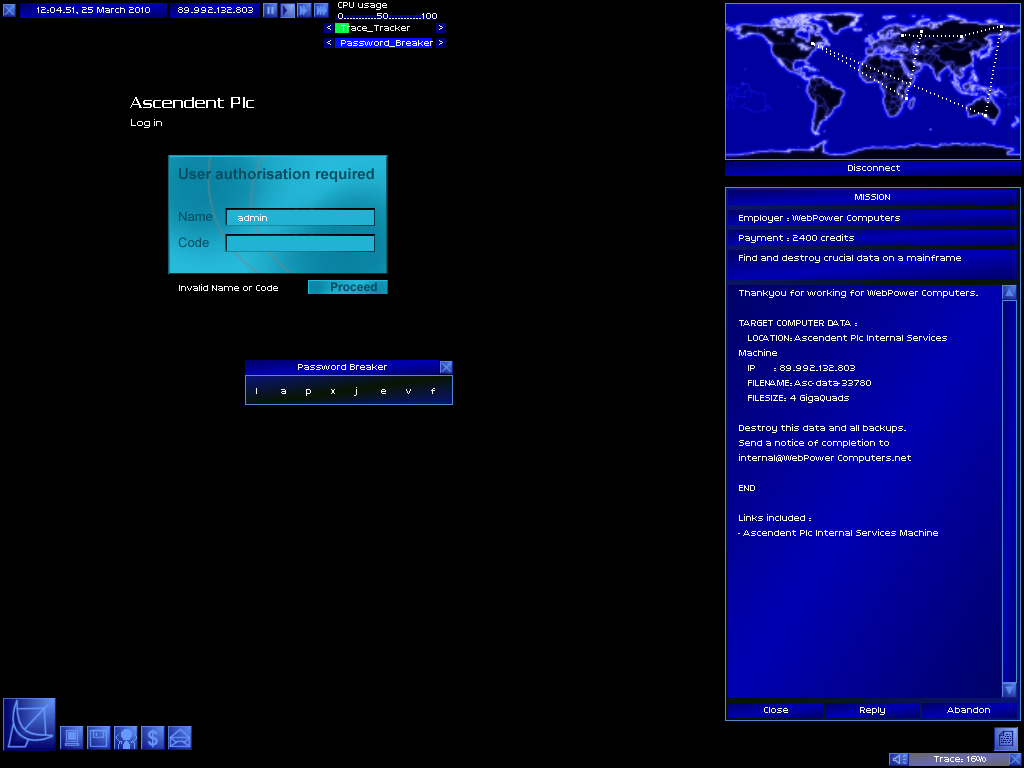Click the Payment 2400 credits line

point(872,238)
